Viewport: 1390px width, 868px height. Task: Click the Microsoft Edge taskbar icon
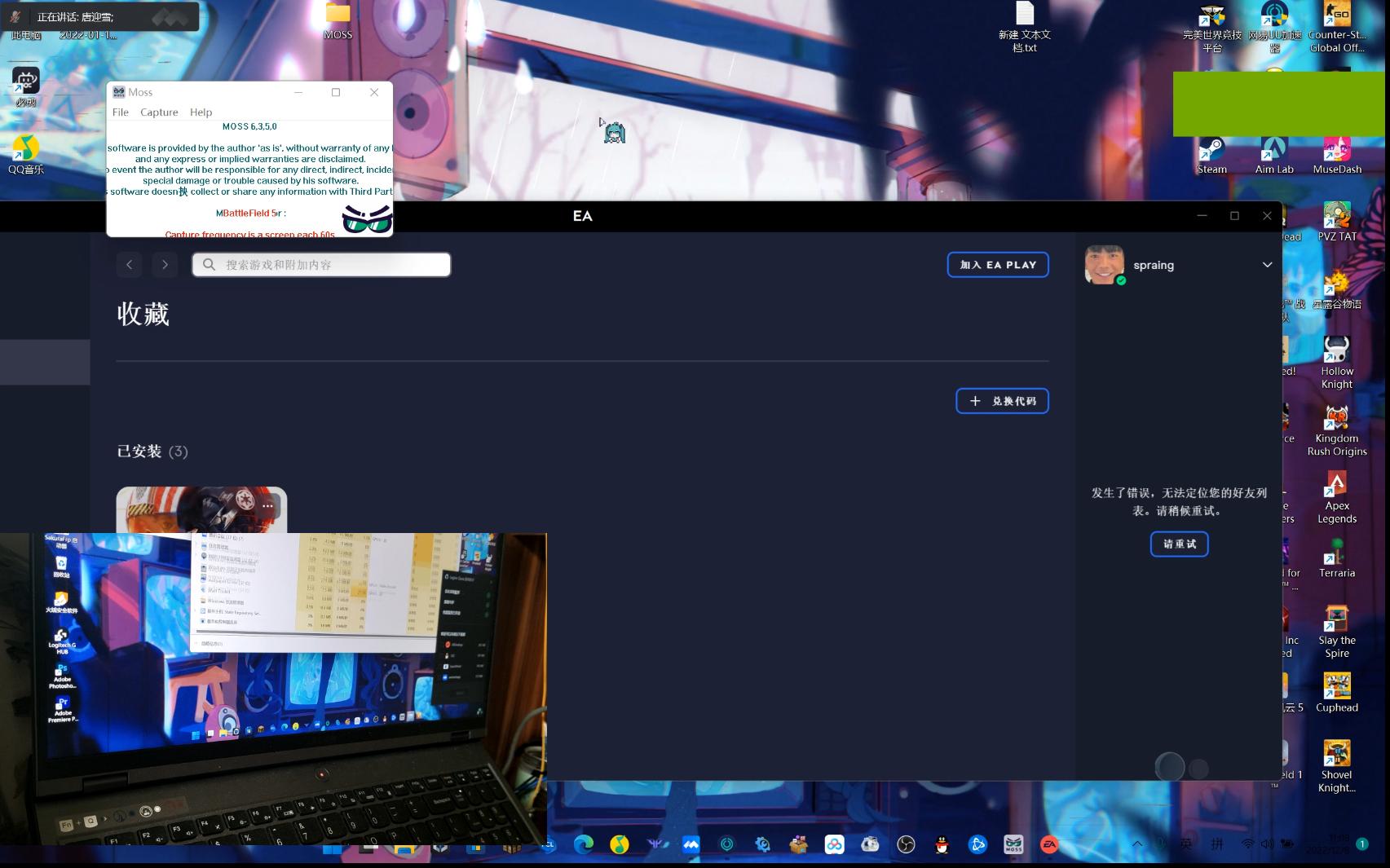pos(584,844)
